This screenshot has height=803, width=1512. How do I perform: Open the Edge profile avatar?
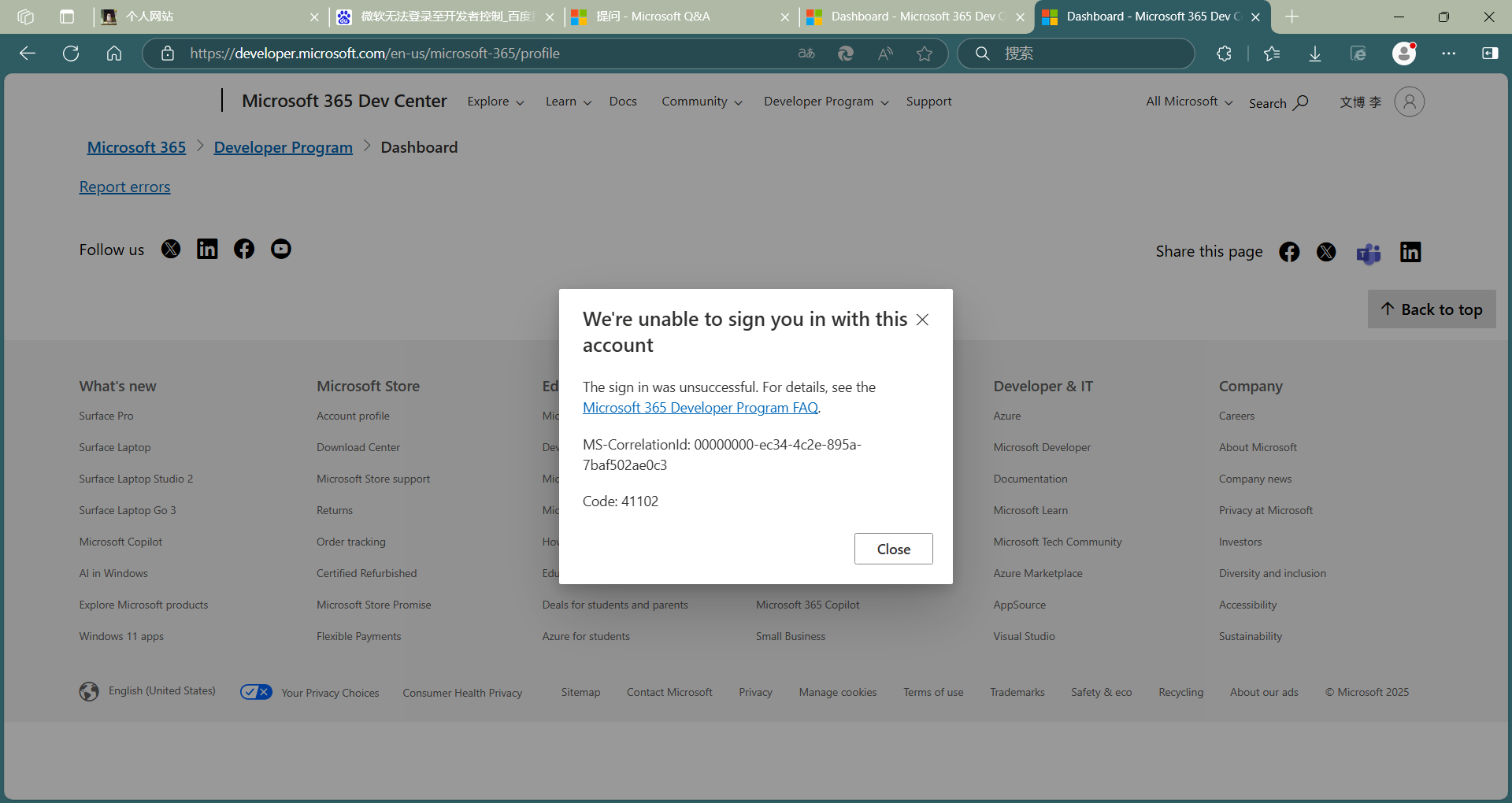tap(1404, 54)
